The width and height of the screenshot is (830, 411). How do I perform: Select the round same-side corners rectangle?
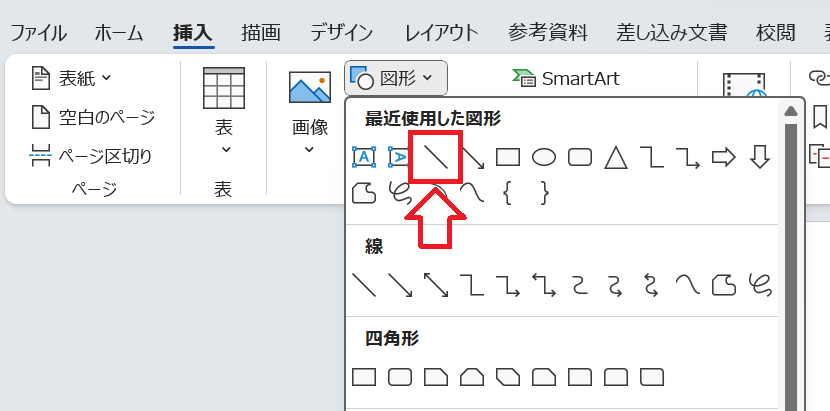[x=616, y=377]
